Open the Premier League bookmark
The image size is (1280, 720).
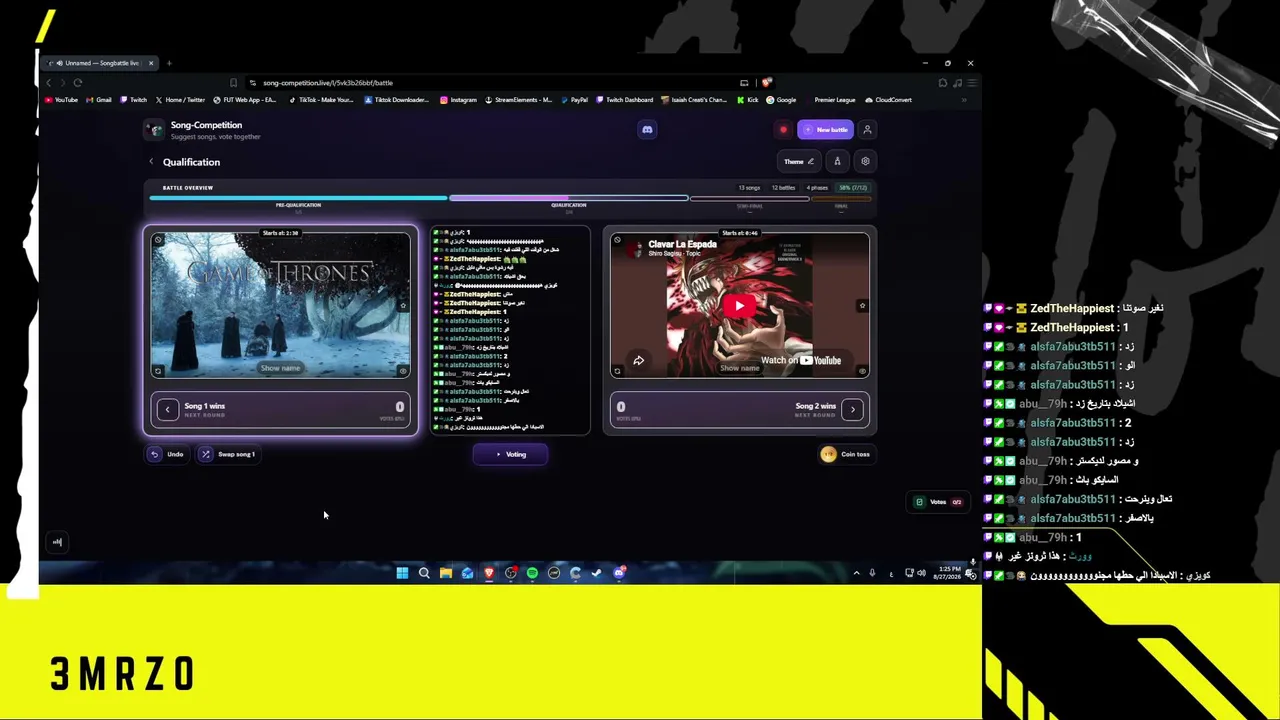click(829, 100)
